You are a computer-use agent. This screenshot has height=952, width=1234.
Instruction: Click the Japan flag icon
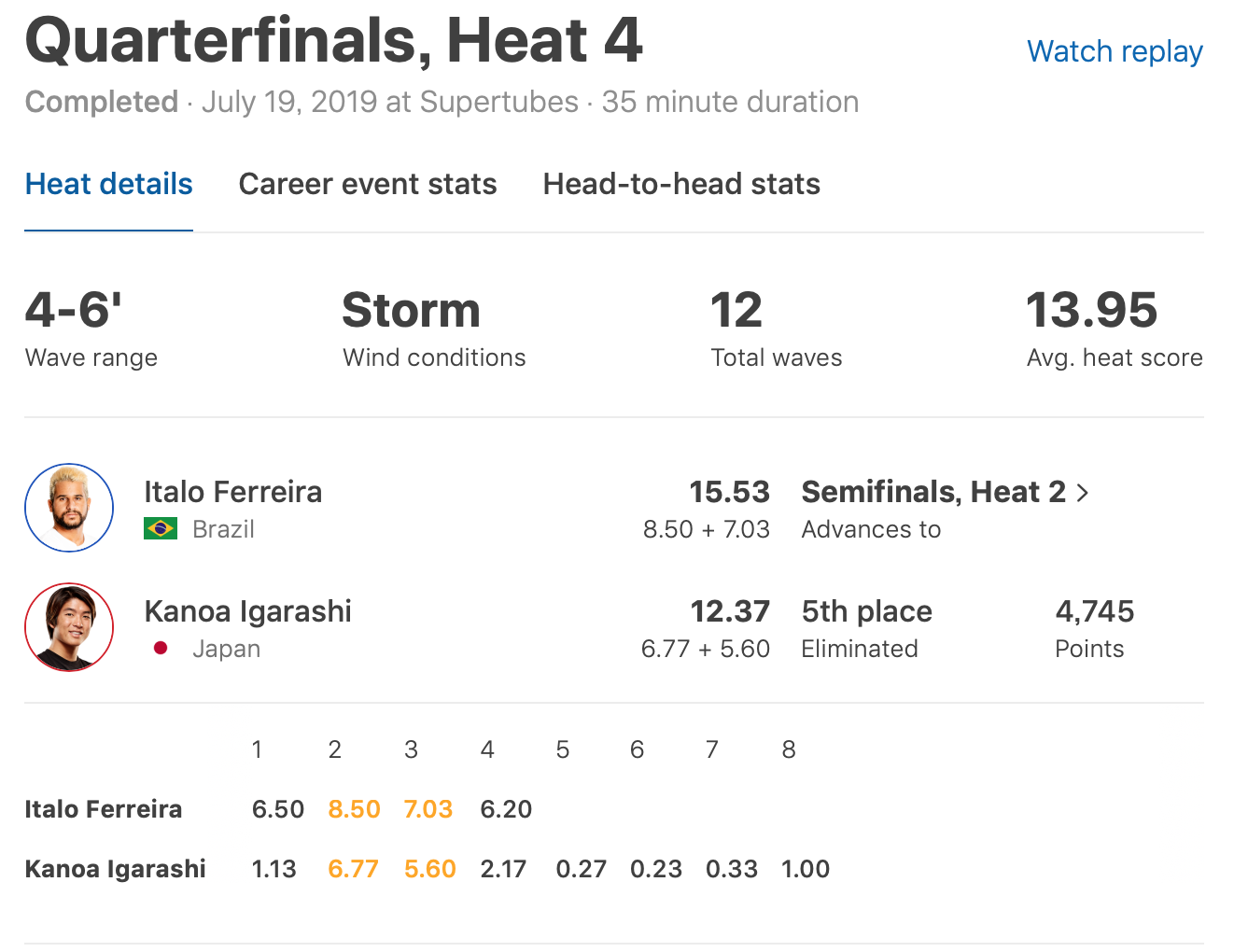tap(161, 649)
